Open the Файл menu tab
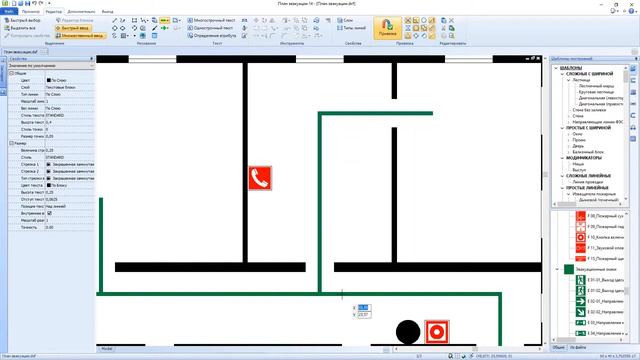 pyautogui.click(x=9, y=11)
